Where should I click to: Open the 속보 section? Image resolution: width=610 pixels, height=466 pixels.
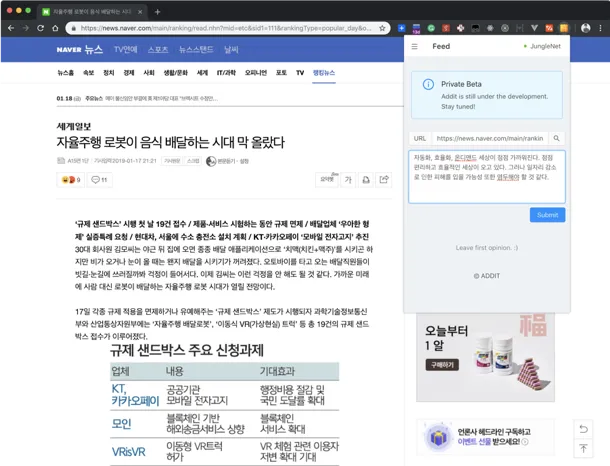pyautogui.click(x=89, y=73)
